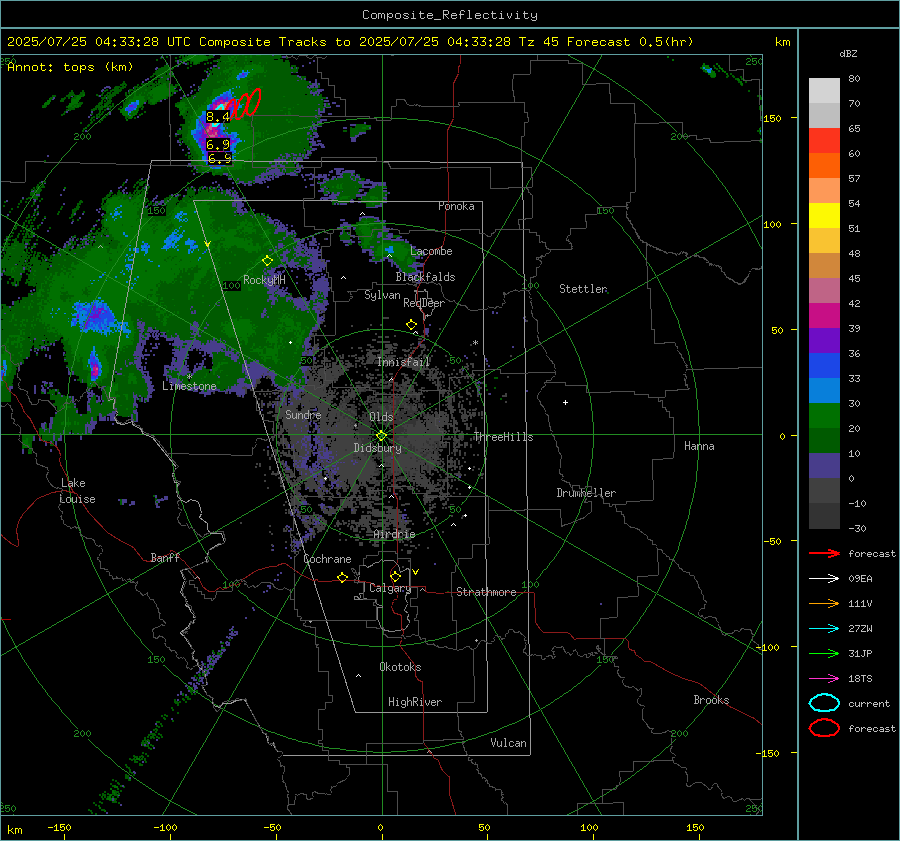Click the Limestone label
The width and height of the screenshot is (900, 841).
point(189,386)
